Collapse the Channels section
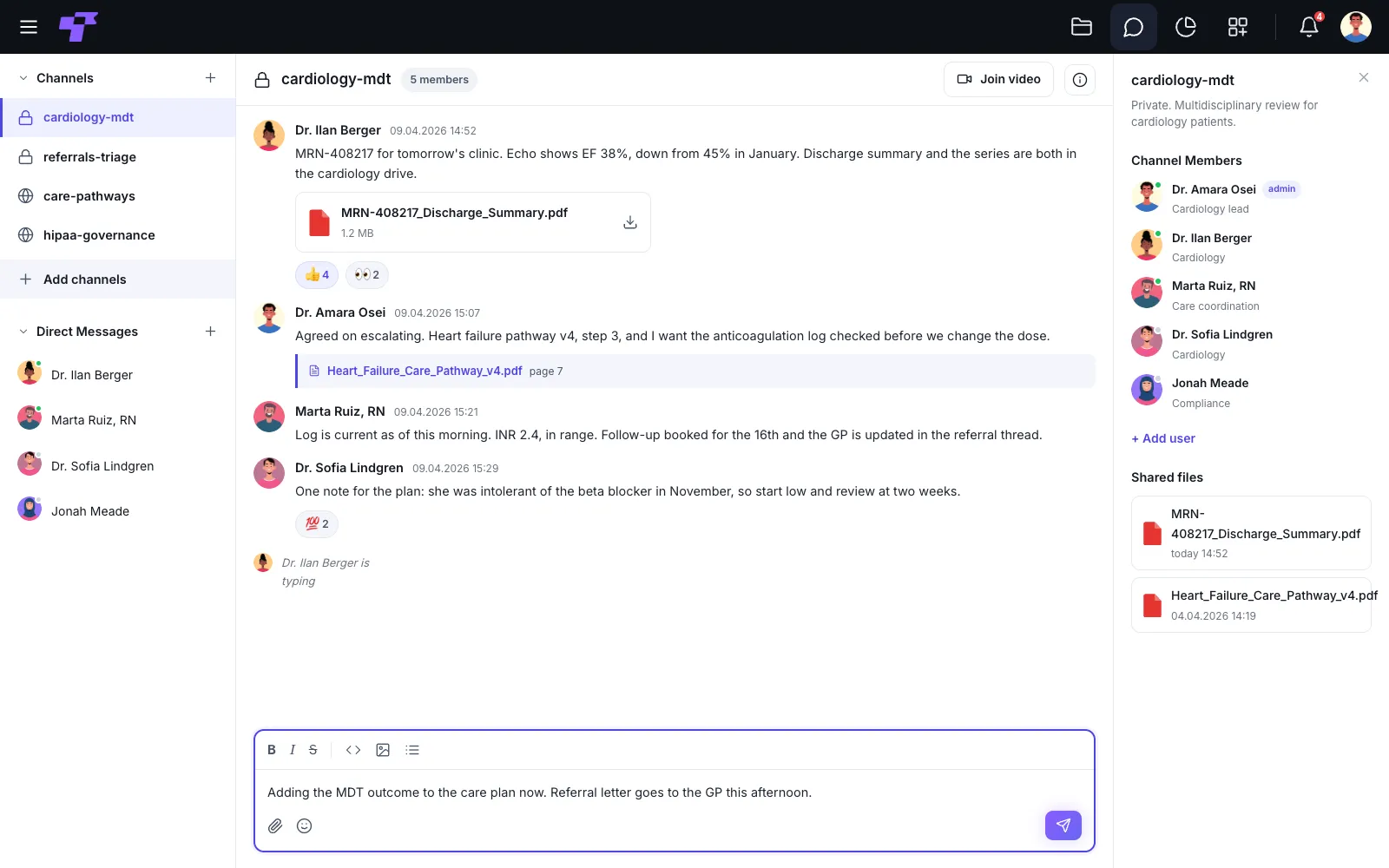 (23, 78)
